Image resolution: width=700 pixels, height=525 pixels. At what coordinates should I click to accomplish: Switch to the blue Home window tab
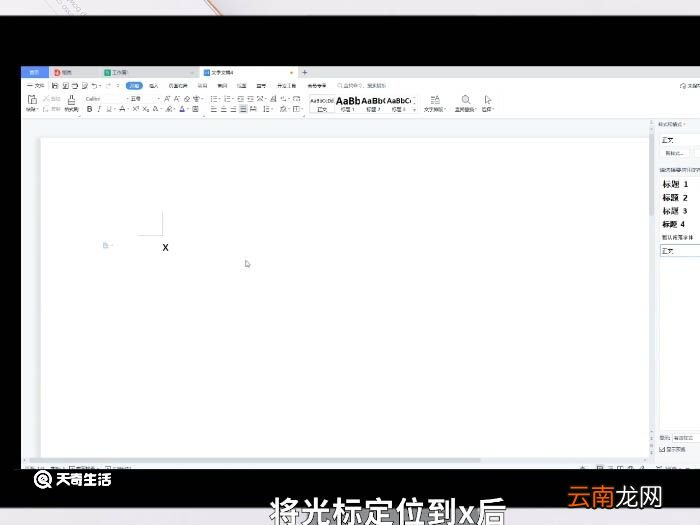(35, 72)
